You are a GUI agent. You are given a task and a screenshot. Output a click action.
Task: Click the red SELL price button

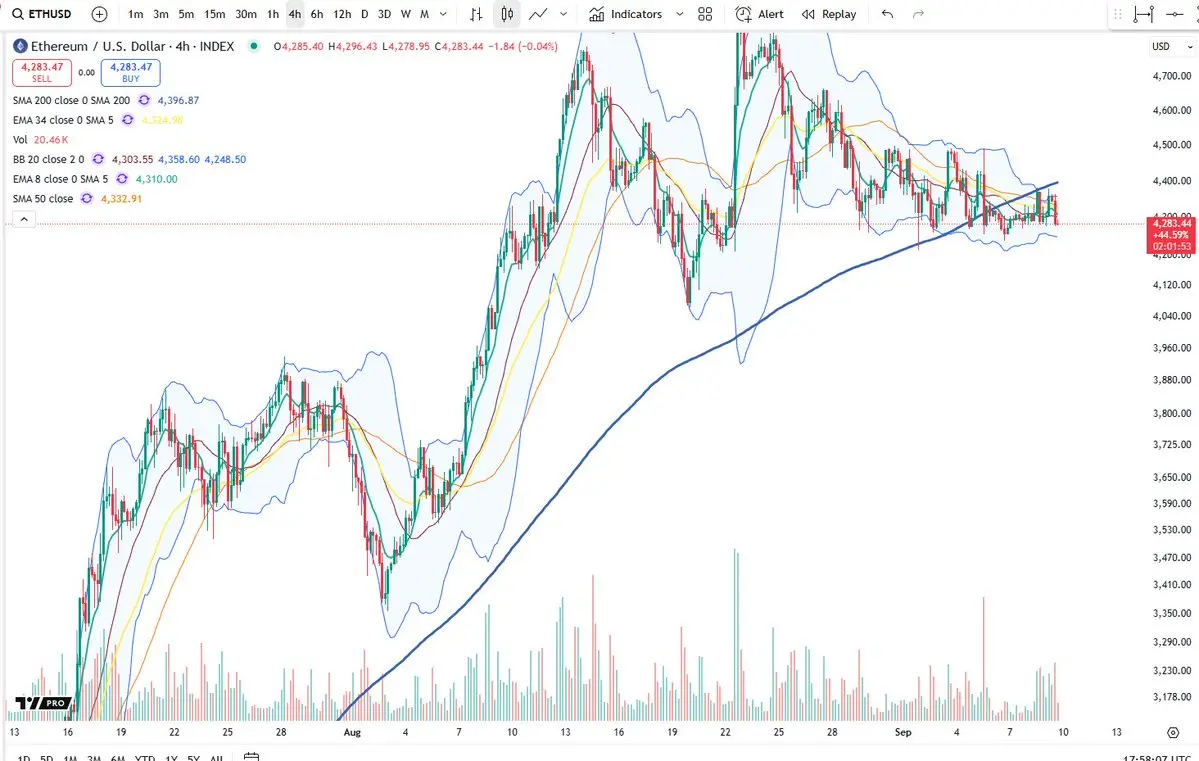[42, 73]
